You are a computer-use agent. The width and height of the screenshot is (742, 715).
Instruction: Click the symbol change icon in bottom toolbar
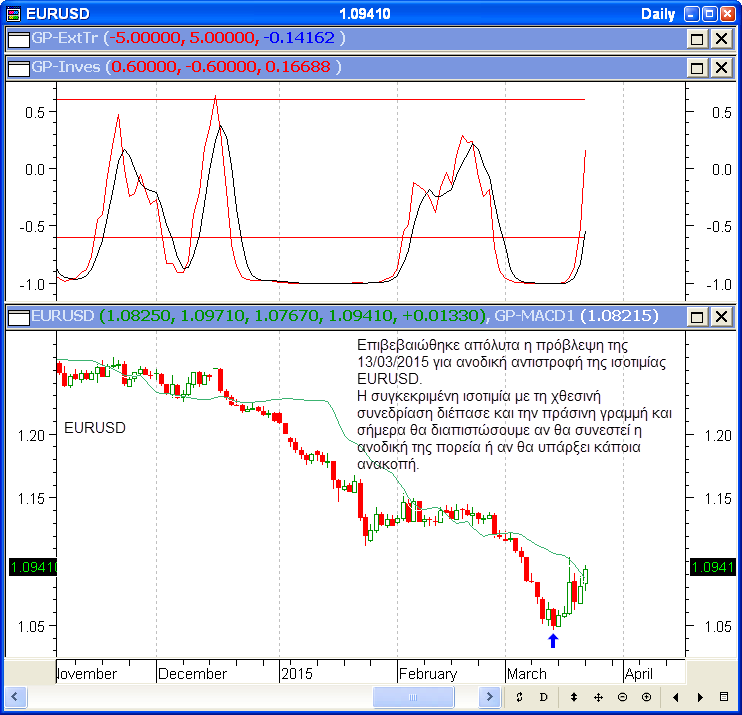[519, 697]
